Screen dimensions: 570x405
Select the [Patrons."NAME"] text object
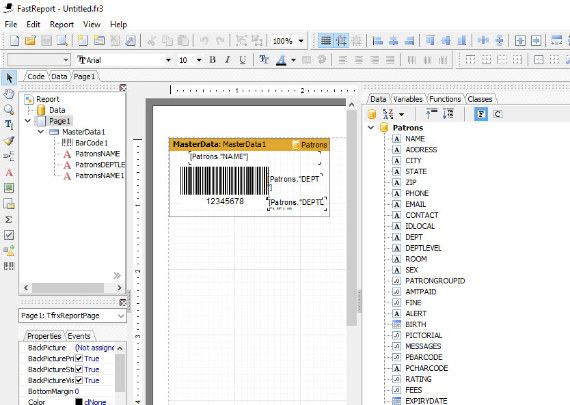pos(254,157)
